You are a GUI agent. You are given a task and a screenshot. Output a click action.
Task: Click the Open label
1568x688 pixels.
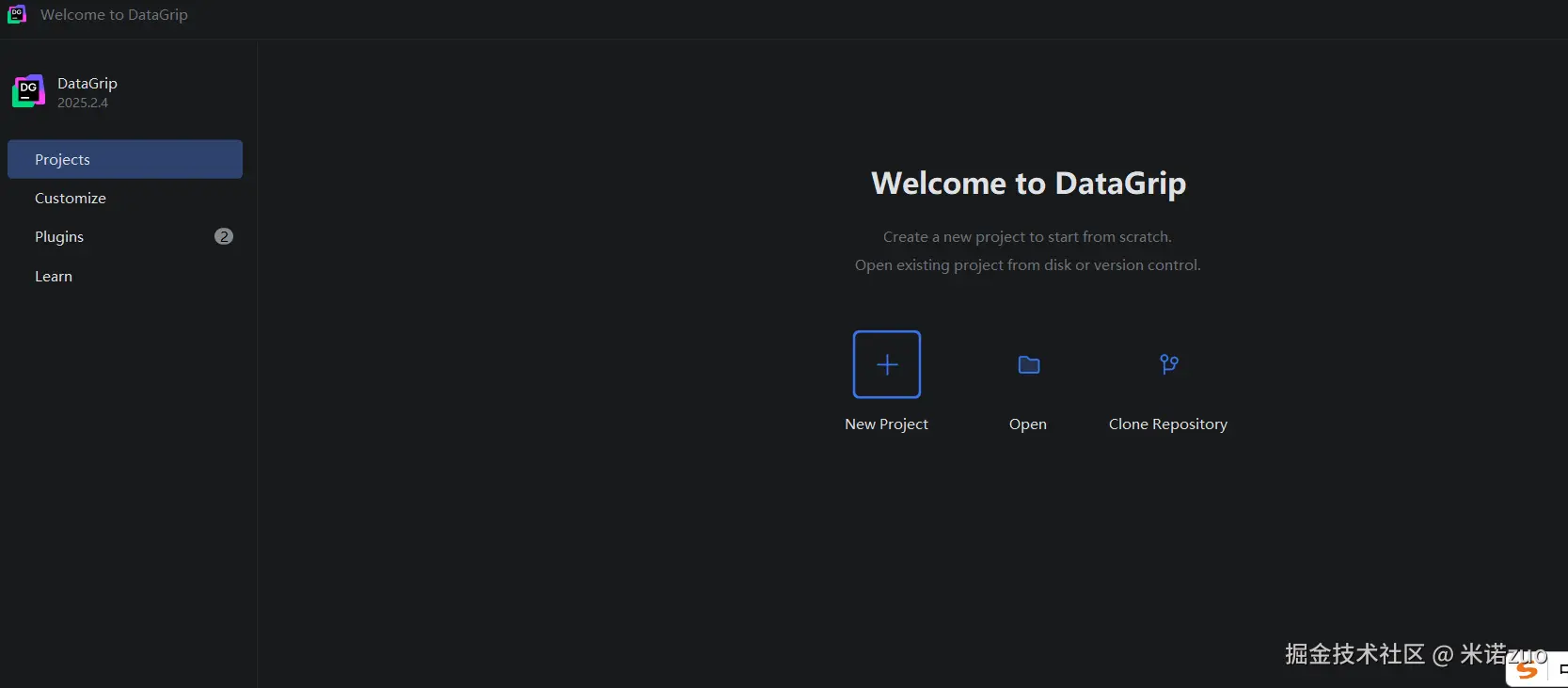[x=1028, y=424]
